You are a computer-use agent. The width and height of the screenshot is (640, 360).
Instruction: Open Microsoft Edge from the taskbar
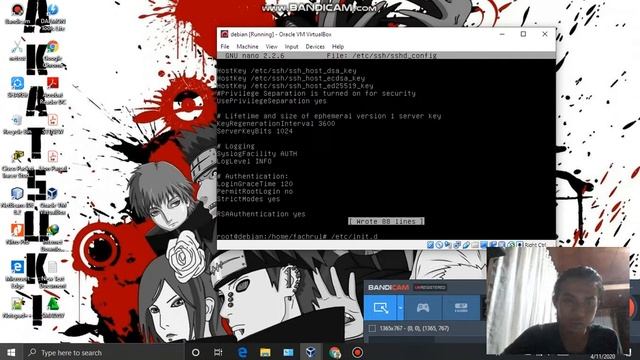242,352
